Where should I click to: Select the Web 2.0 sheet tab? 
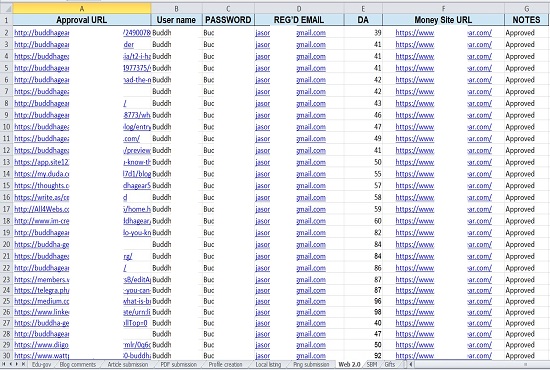pos(349,364)
